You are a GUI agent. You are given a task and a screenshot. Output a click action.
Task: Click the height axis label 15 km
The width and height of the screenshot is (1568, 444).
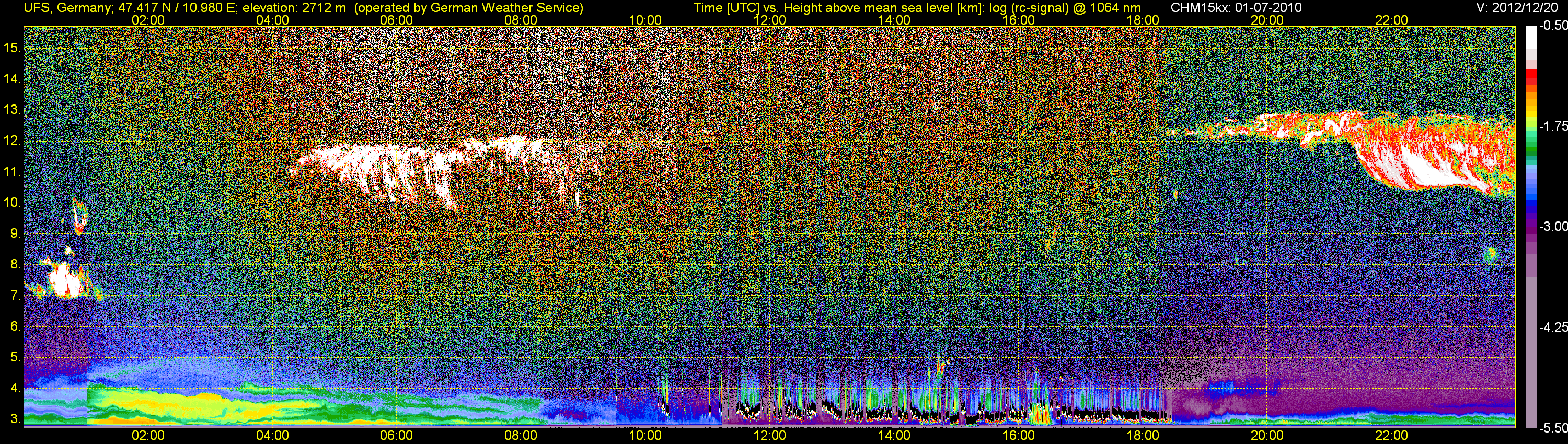coord(11,48)
